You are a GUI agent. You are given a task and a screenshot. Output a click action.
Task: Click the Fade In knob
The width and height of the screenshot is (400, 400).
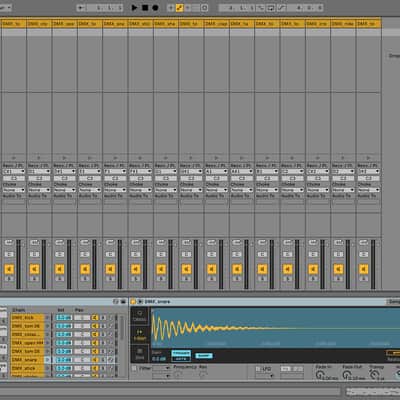319,375
